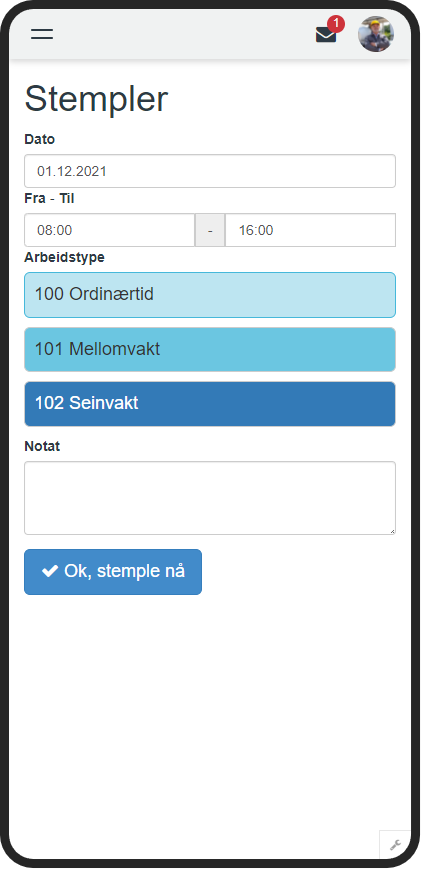
Task: Select the 100 Ordinærtid work type
Action: point(210,295)
